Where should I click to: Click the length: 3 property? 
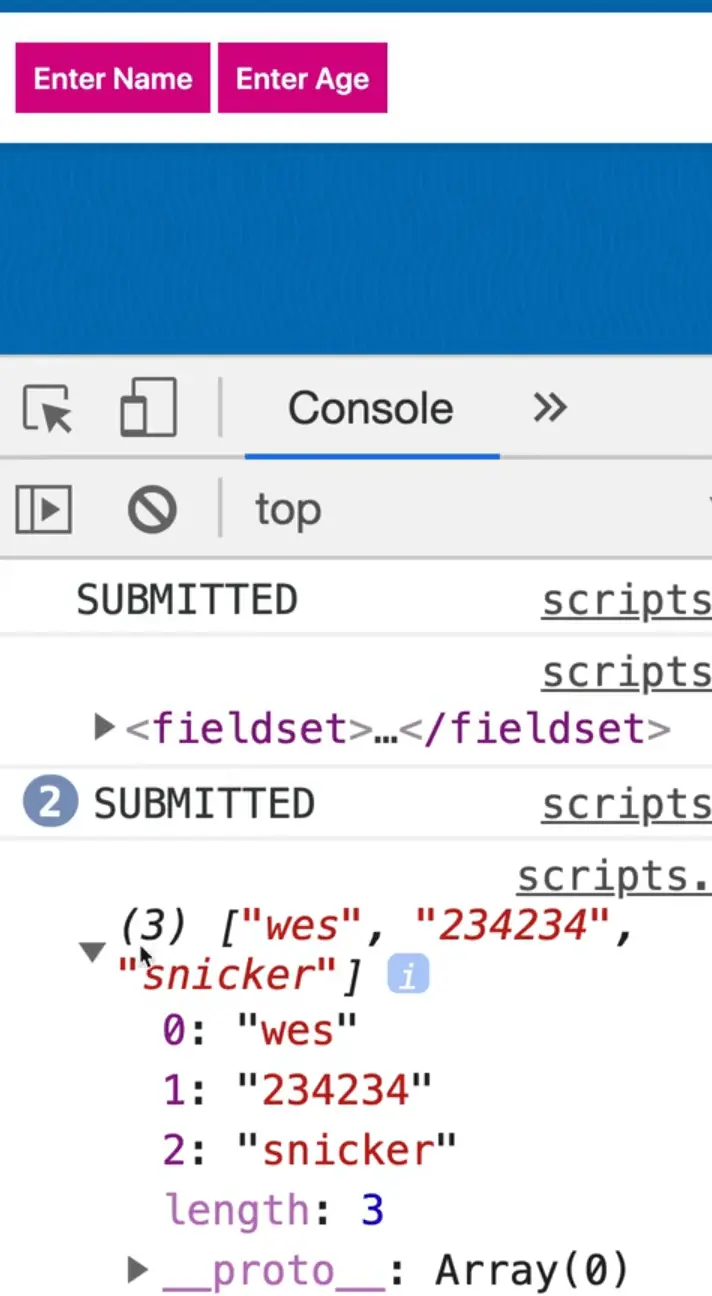274,1210
